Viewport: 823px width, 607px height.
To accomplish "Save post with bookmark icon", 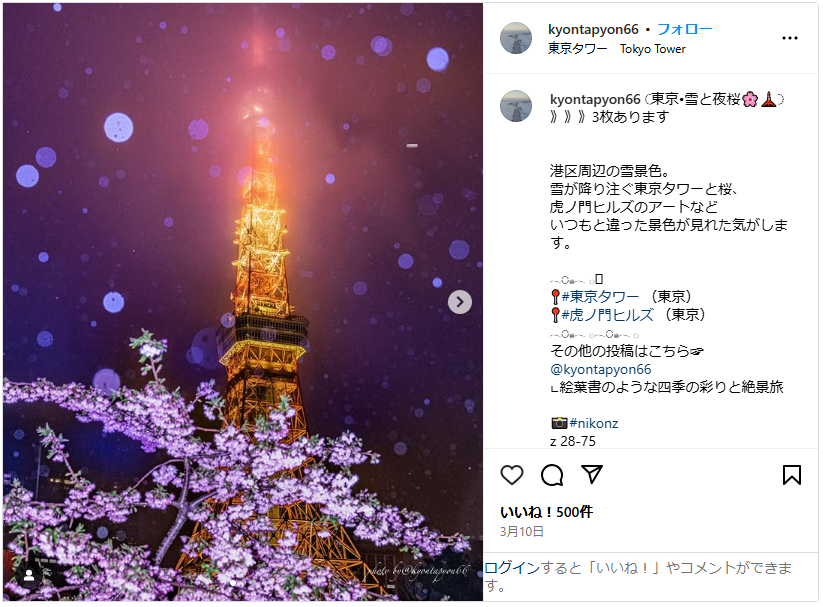I will tap(792, 475).
